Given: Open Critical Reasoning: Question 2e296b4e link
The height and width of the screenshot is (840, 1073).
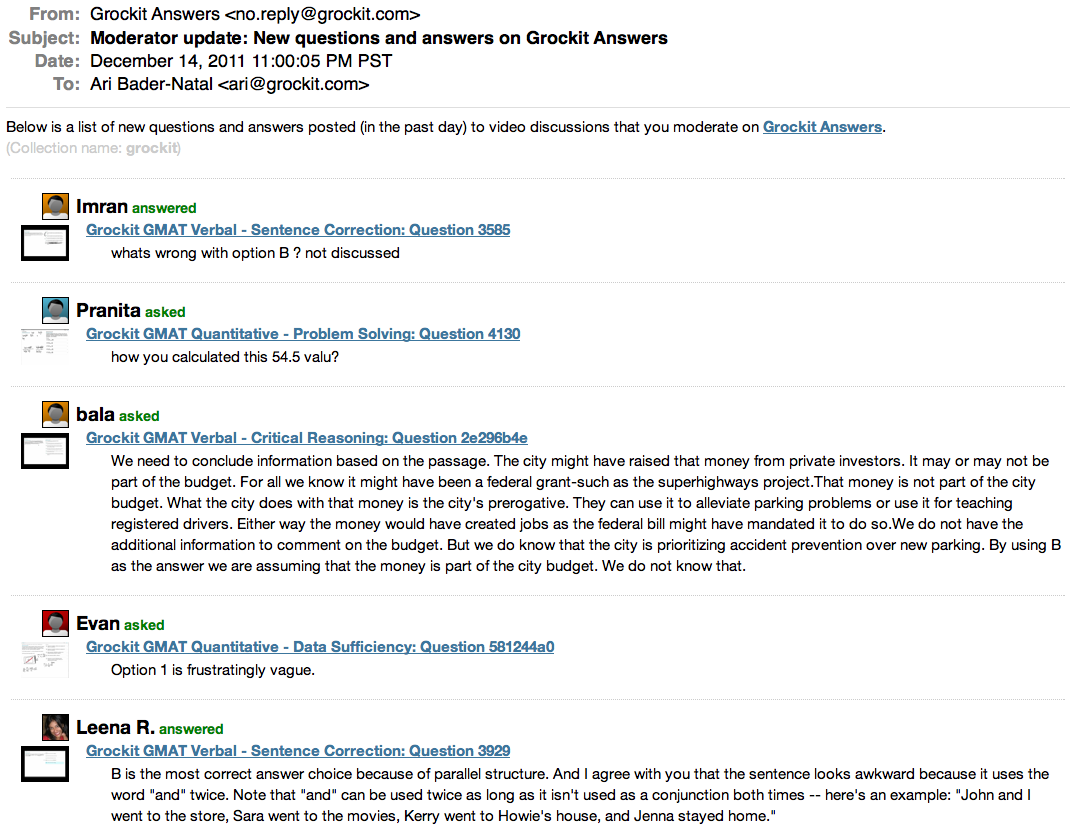Looking at the screenshot, I should point(307,438).
